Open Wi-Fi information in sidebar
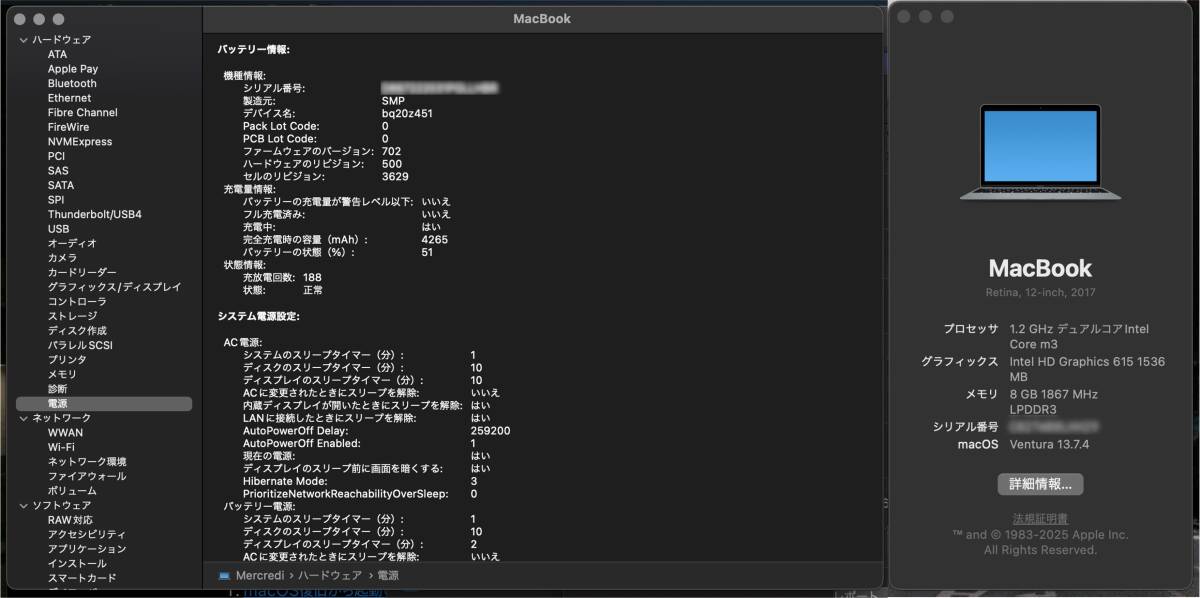 coord(61,447)
